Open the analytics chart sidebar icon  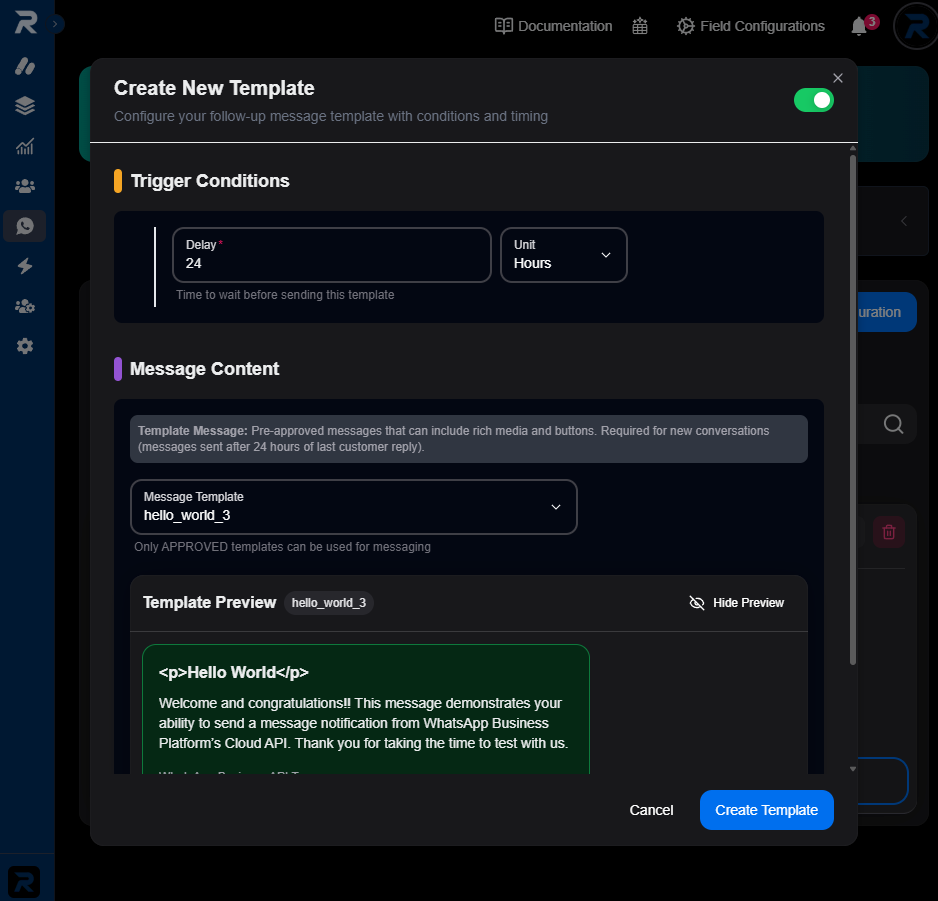[25, 146]
